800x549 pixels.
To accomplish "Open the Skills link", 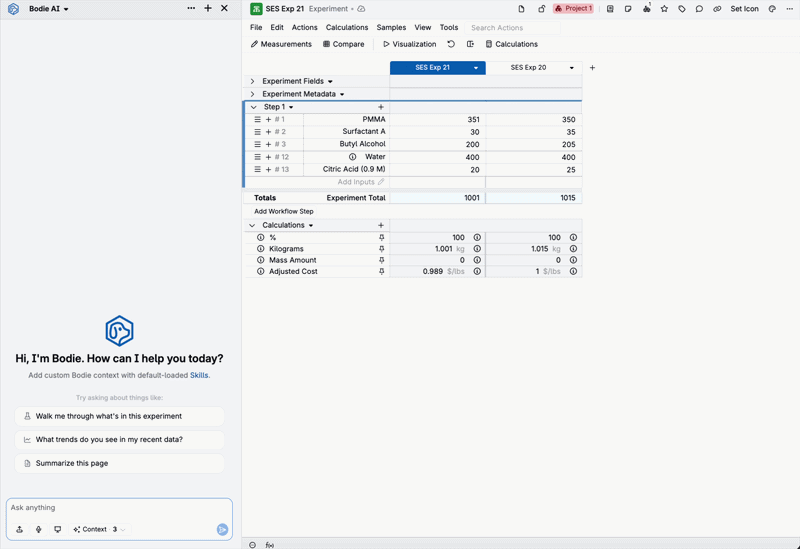I will pos(199,375).
